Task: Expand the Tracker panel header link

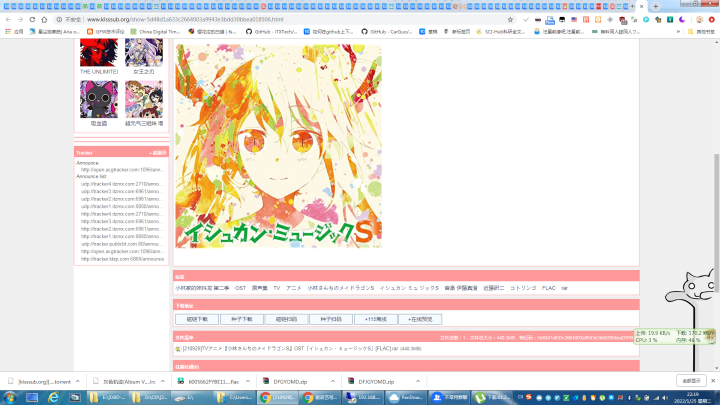Action: click(x=158, y=153)
